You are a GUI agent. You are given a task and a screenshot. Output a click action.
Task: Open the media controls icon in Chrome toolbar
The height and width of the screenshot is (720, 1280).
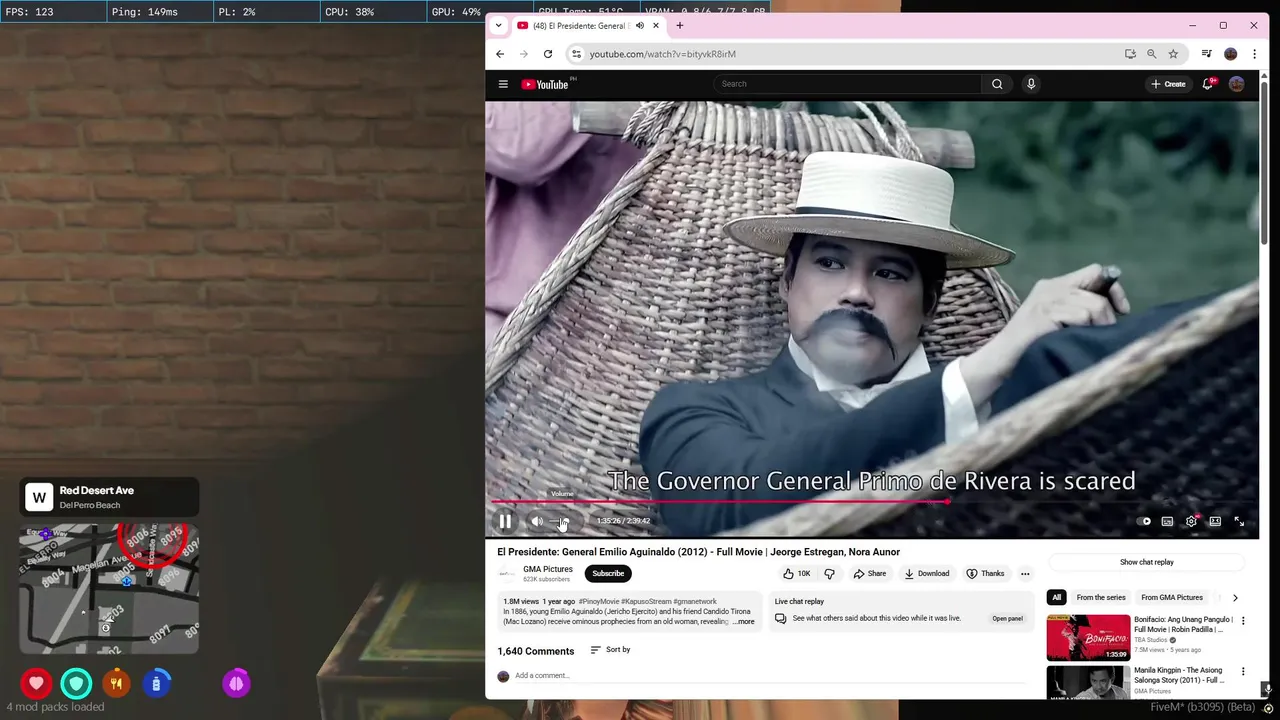(x=1207, y=54)
